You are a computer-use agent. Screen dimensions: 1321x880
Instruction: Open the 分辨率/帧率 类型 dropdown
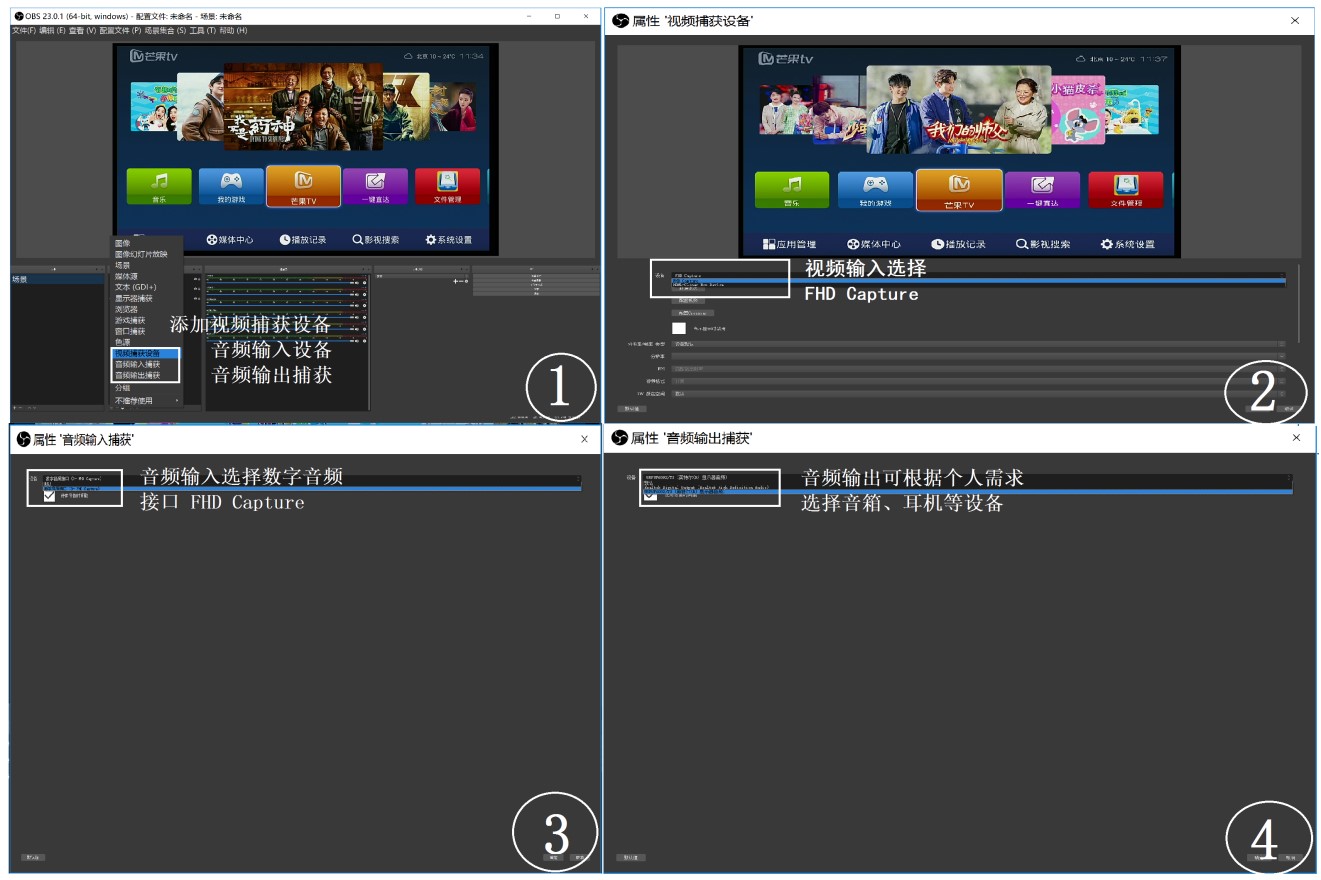(x=979, y=344)
